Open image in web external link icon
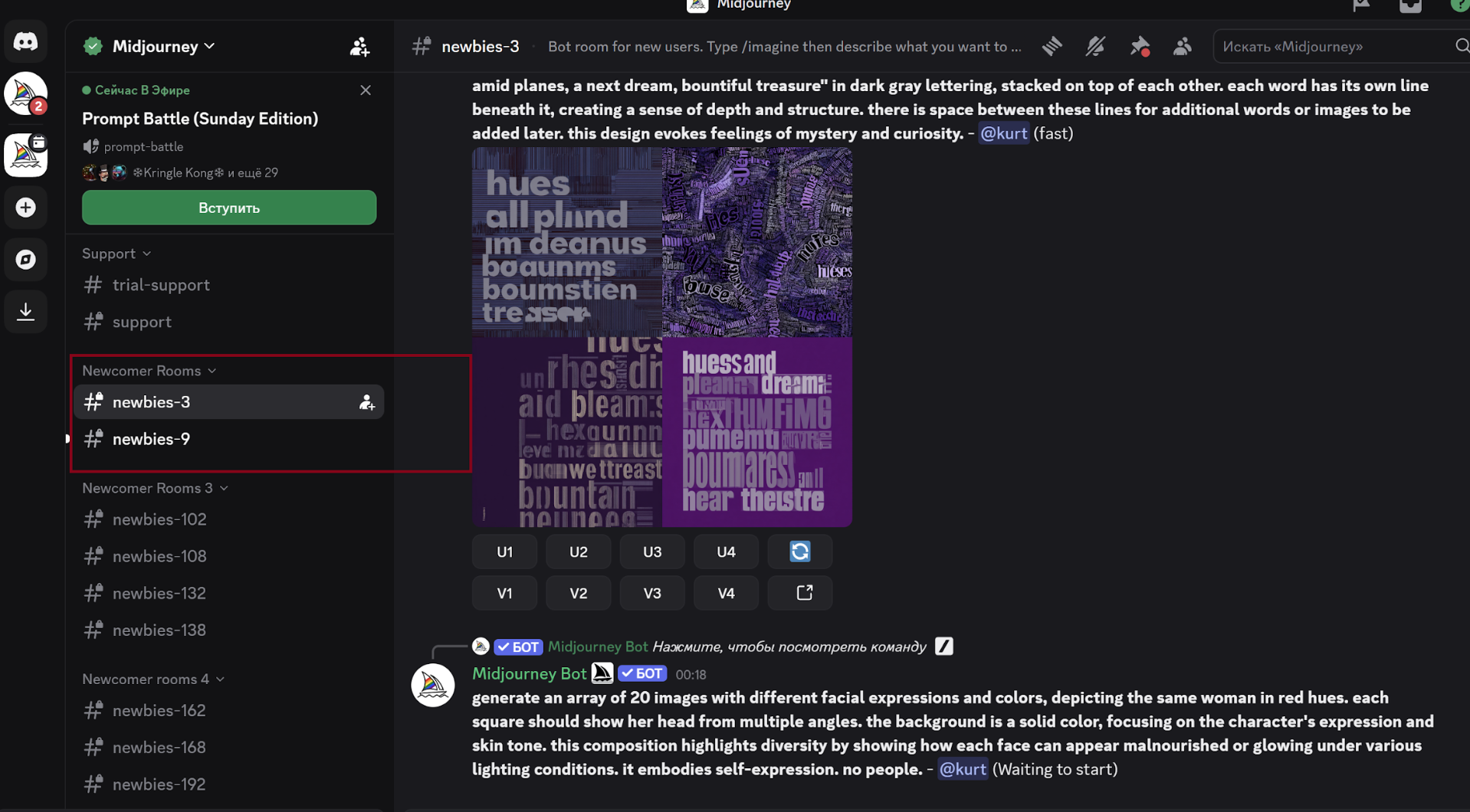Screen dimensions: 1470x812 tap(804, 593)
